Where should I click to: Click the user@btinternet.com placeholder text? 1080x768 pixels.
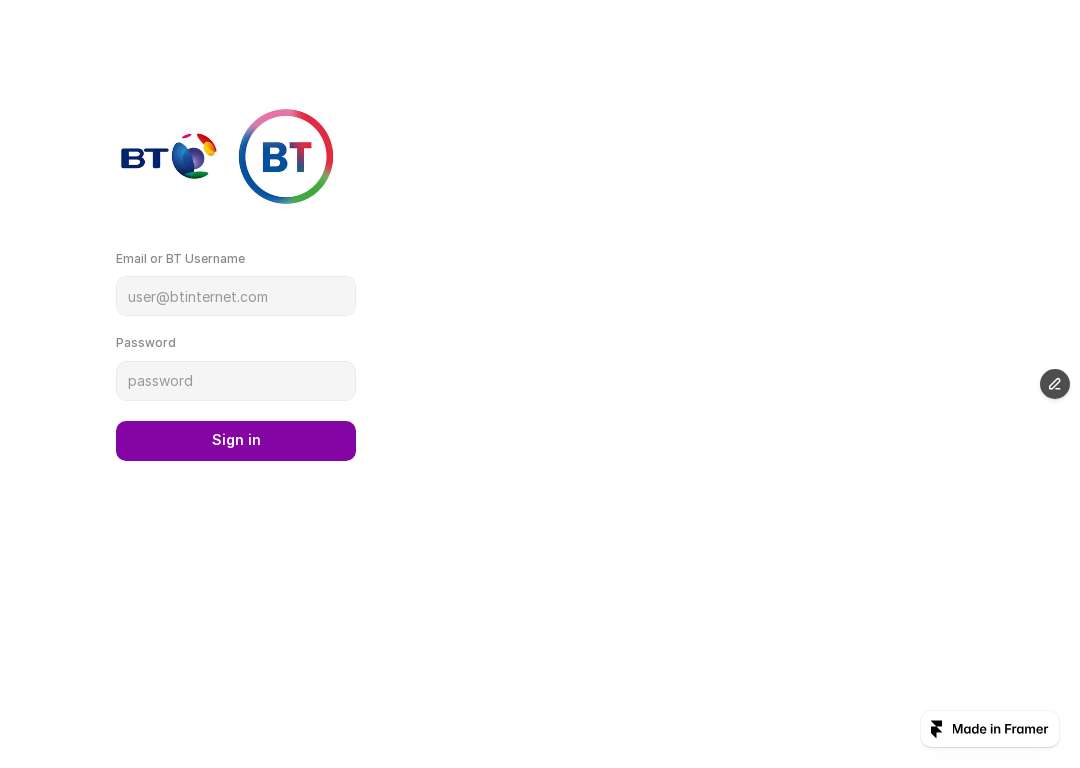click(x=198, y=297)
